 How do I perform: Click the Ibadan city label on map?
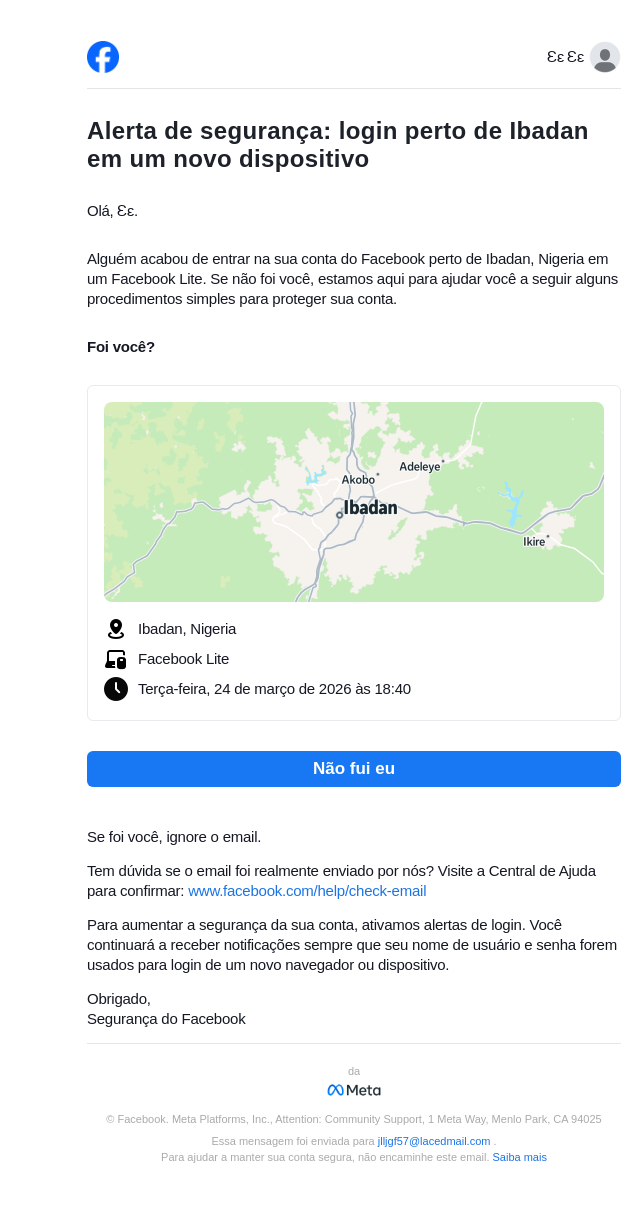pos(370,508)
